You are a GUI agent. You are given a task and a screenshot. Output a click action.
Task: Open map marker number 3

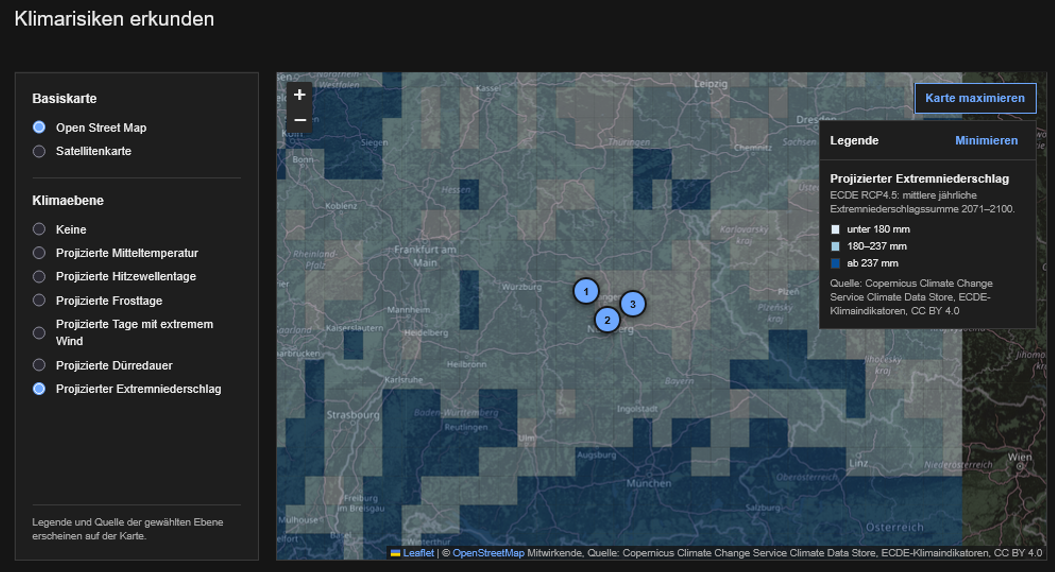632,304
